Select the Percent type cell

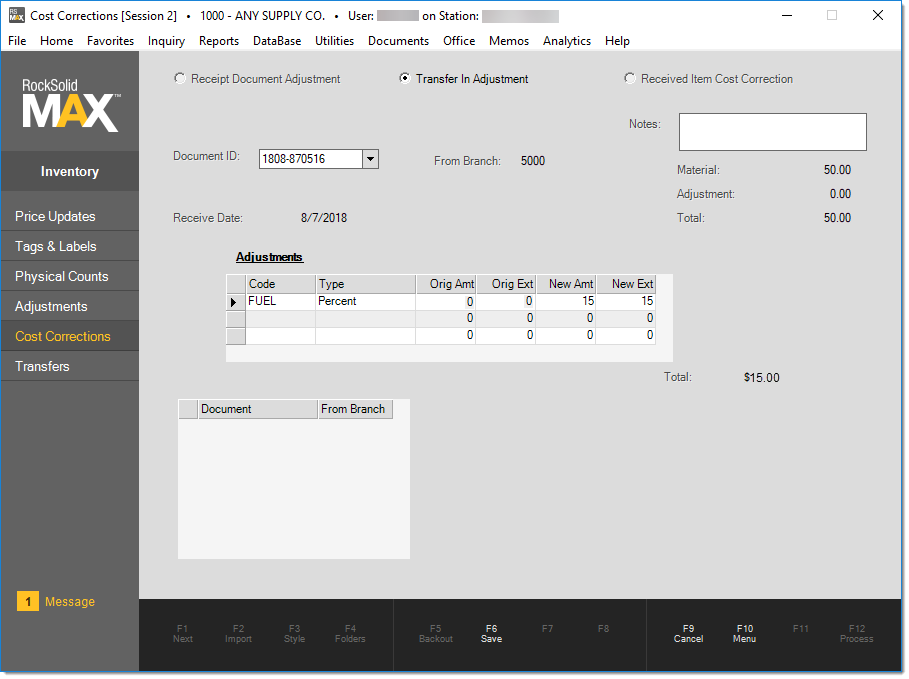(366, 302)
